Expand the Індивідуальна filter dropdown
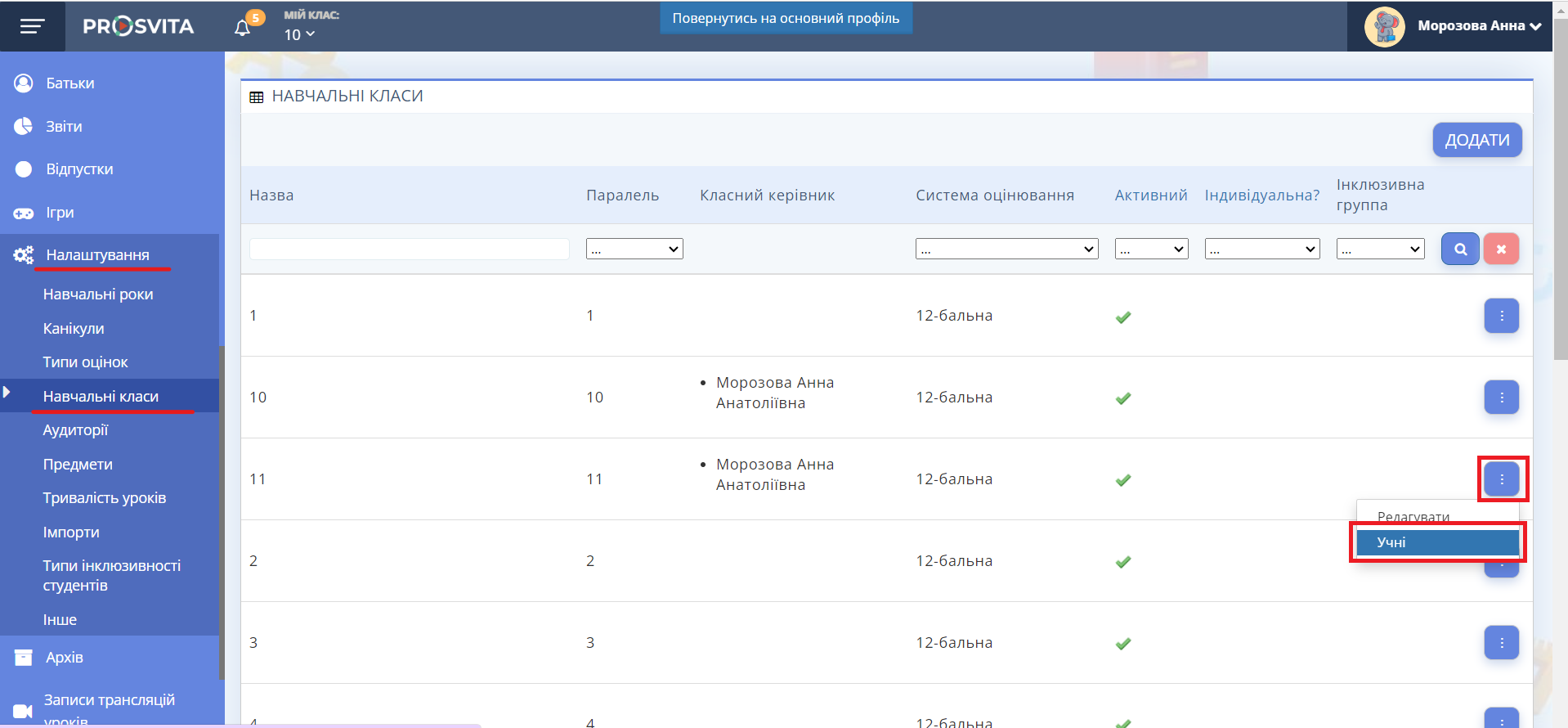1568x728 pixels. coord(1262,249)
